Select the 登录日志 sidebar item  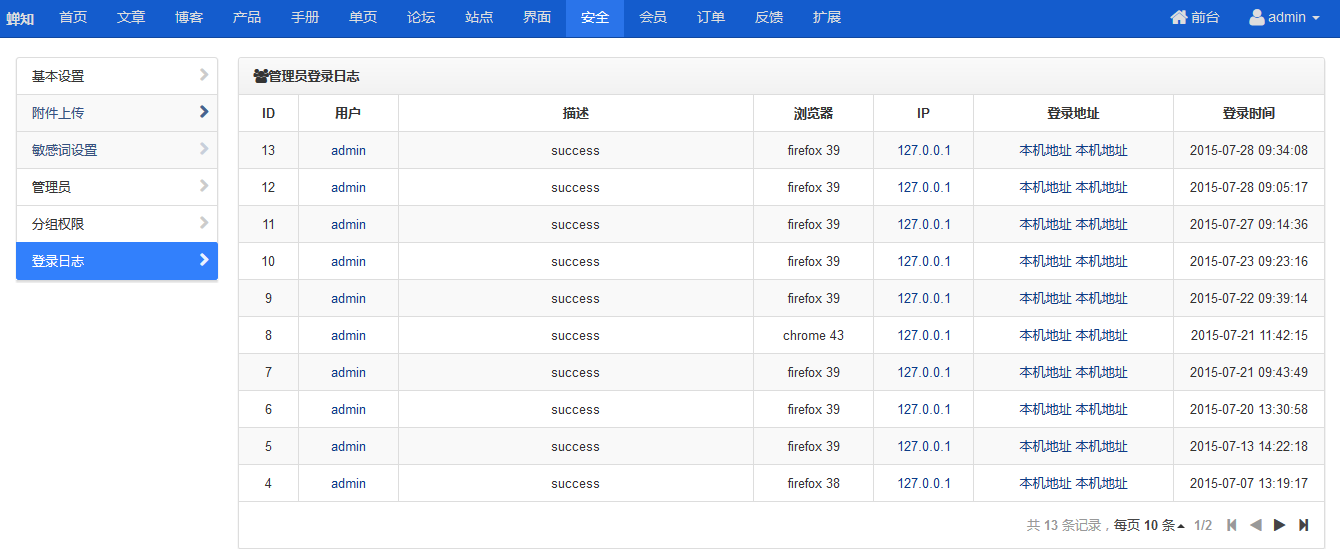tap(117, 261)
